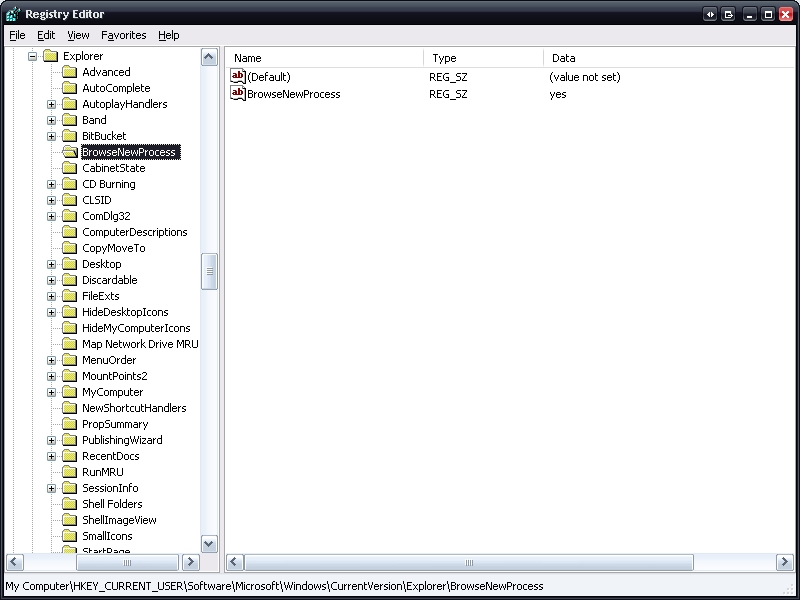The height and width of the screenshot is (600, 800).
Task: Click tree pane scroll down arrow
Action: pos(209,544)
